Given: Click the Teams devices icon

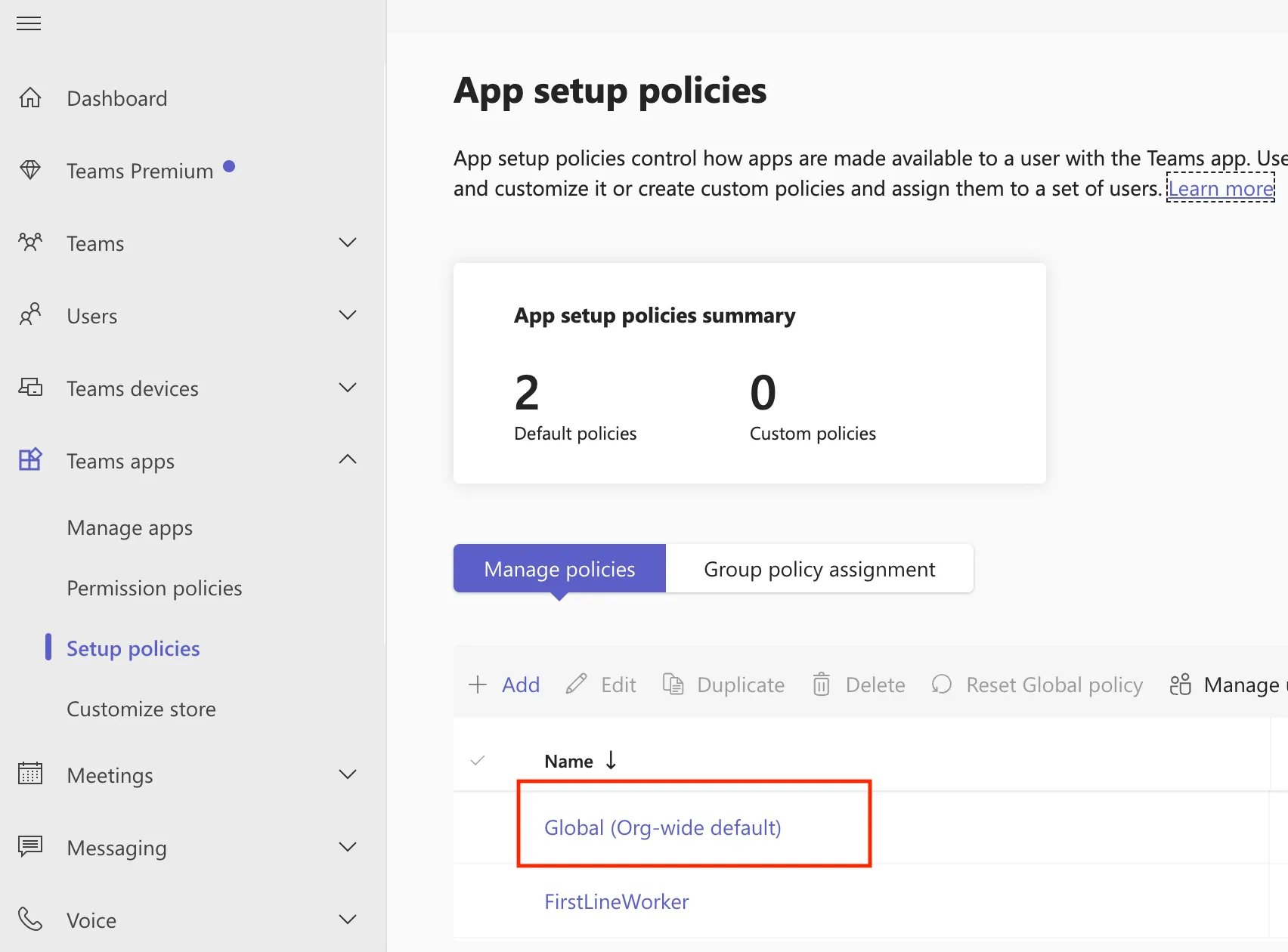Looking at the screenshot, I should (30, 388).
